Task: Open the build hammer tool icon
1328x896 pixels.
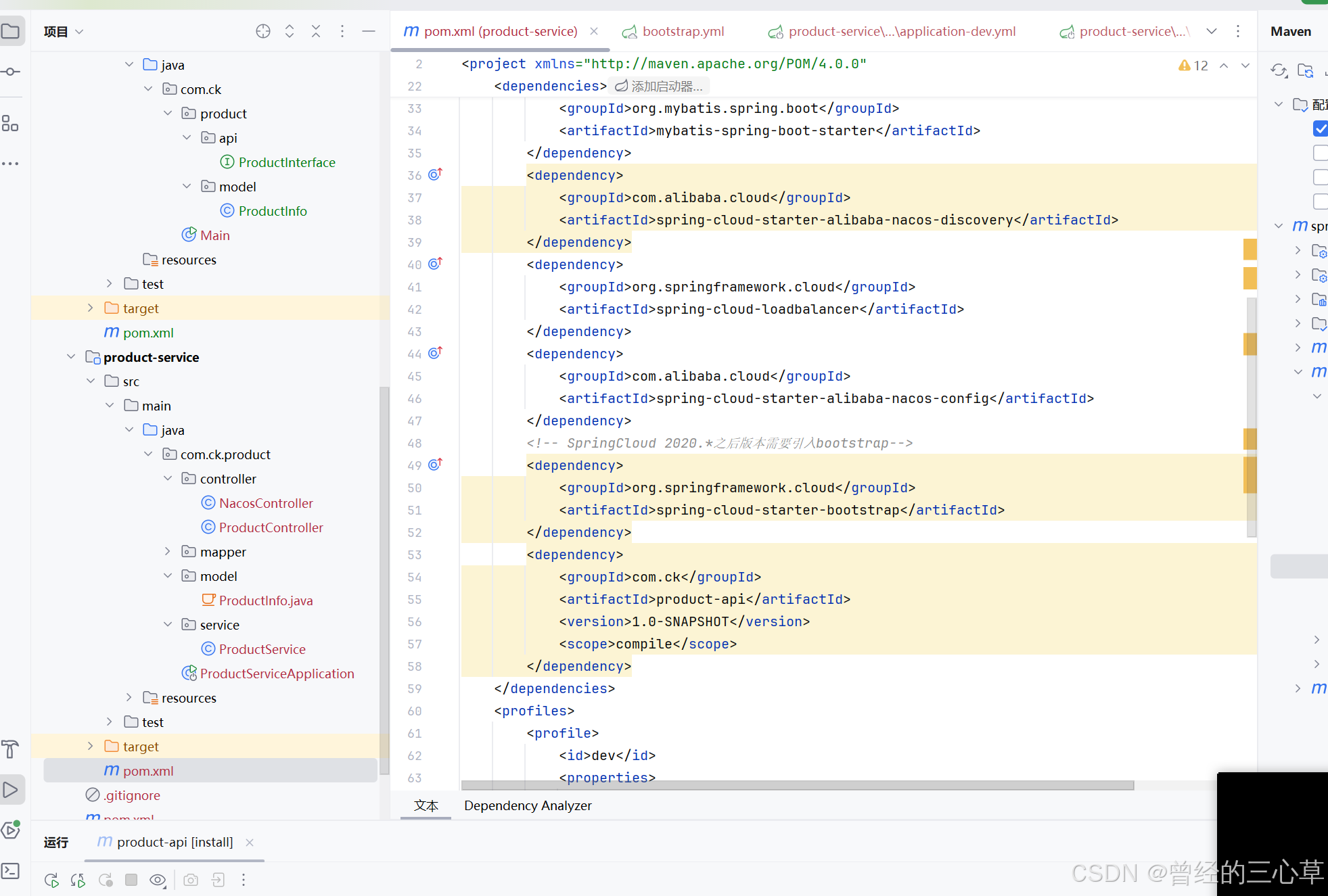Action: pos(11,749)
